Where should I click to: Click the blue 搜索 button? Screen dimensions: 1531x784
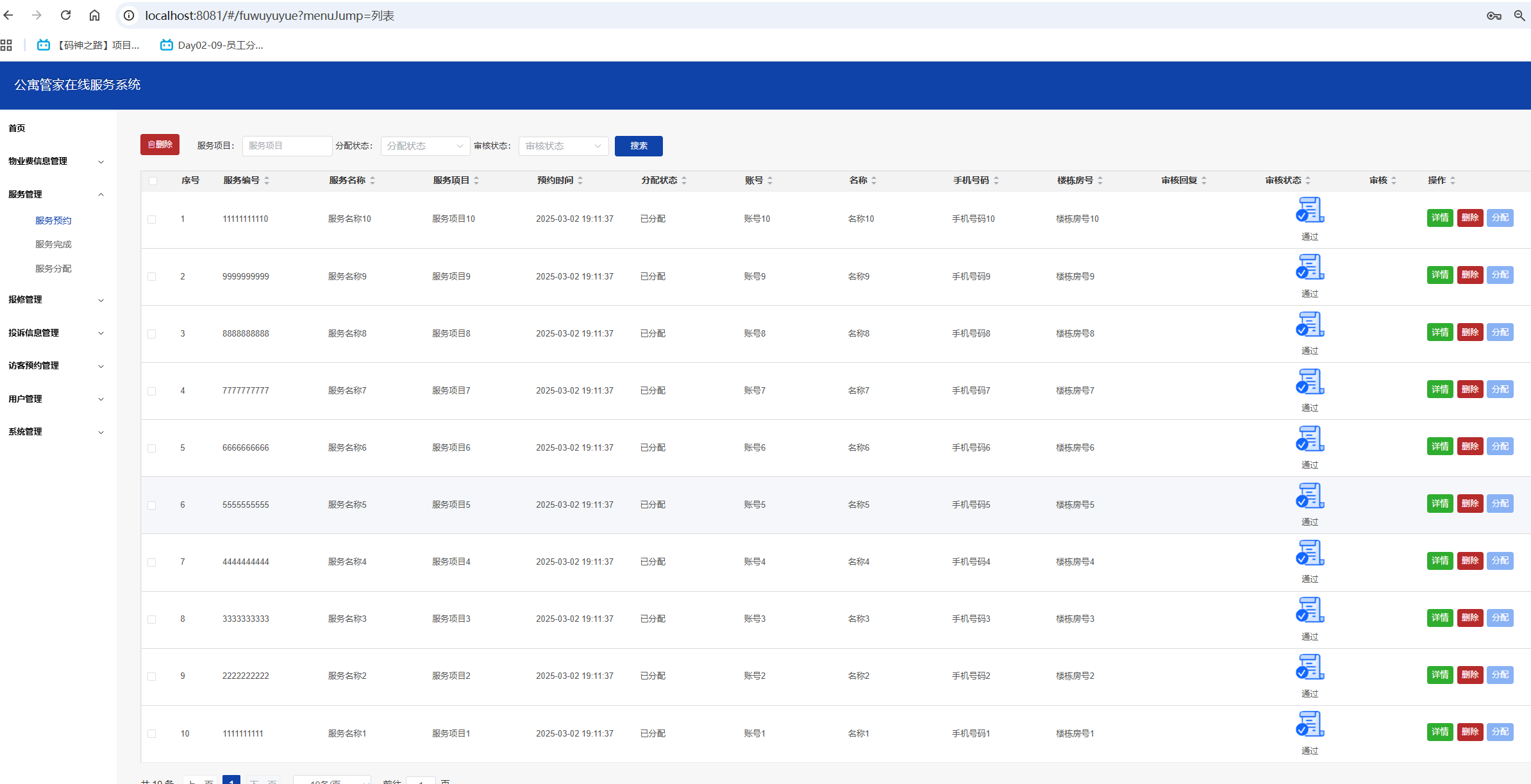[x=638, y=146]
